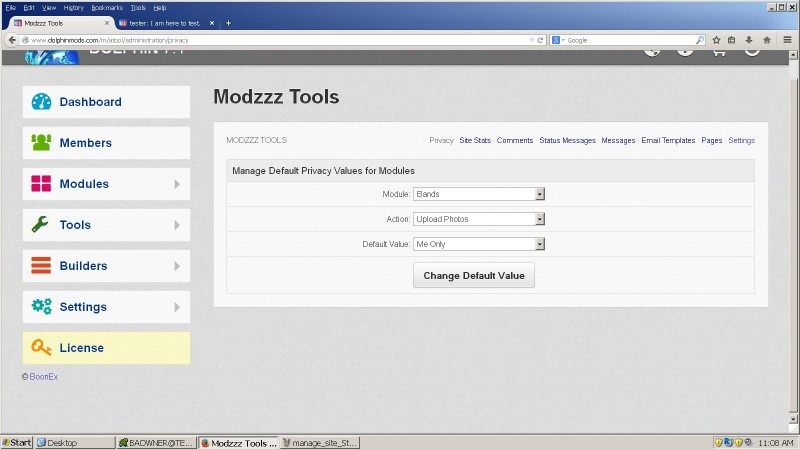Click the green Members people icon

tap(41, 142)
